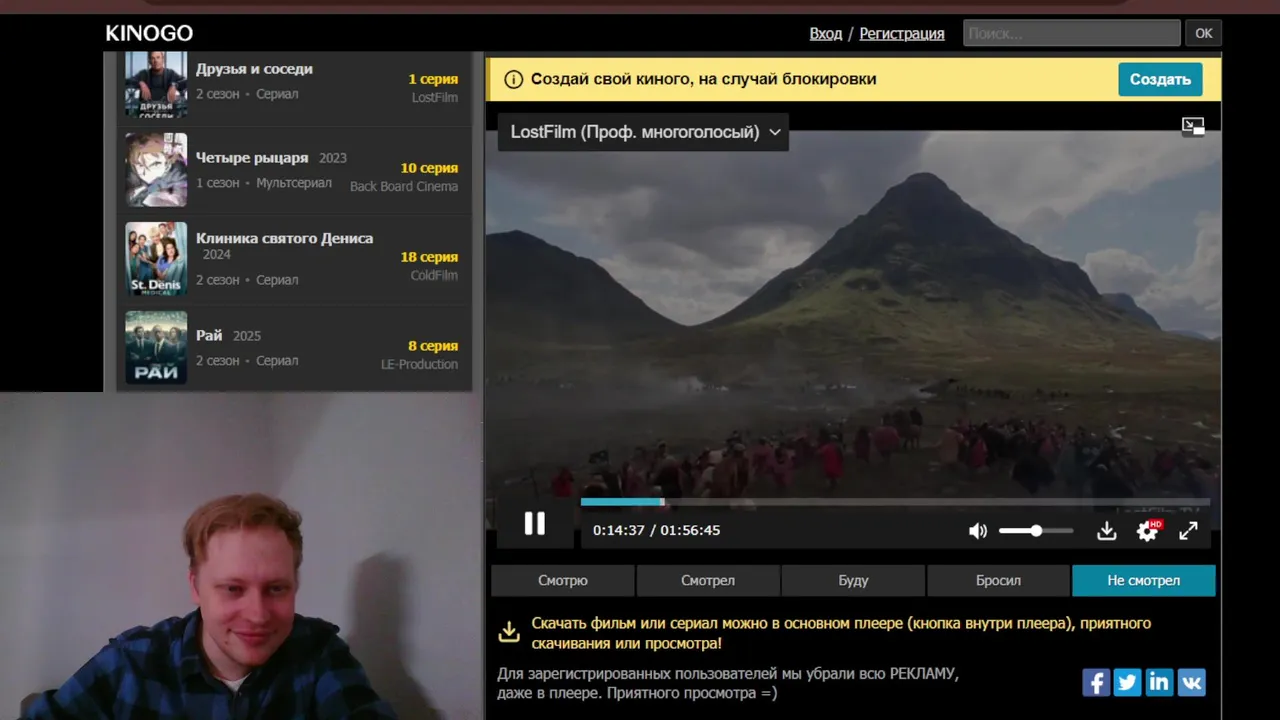Open the Вход login link
Viewport: 1280px width, 720px height.
[826, 33]
